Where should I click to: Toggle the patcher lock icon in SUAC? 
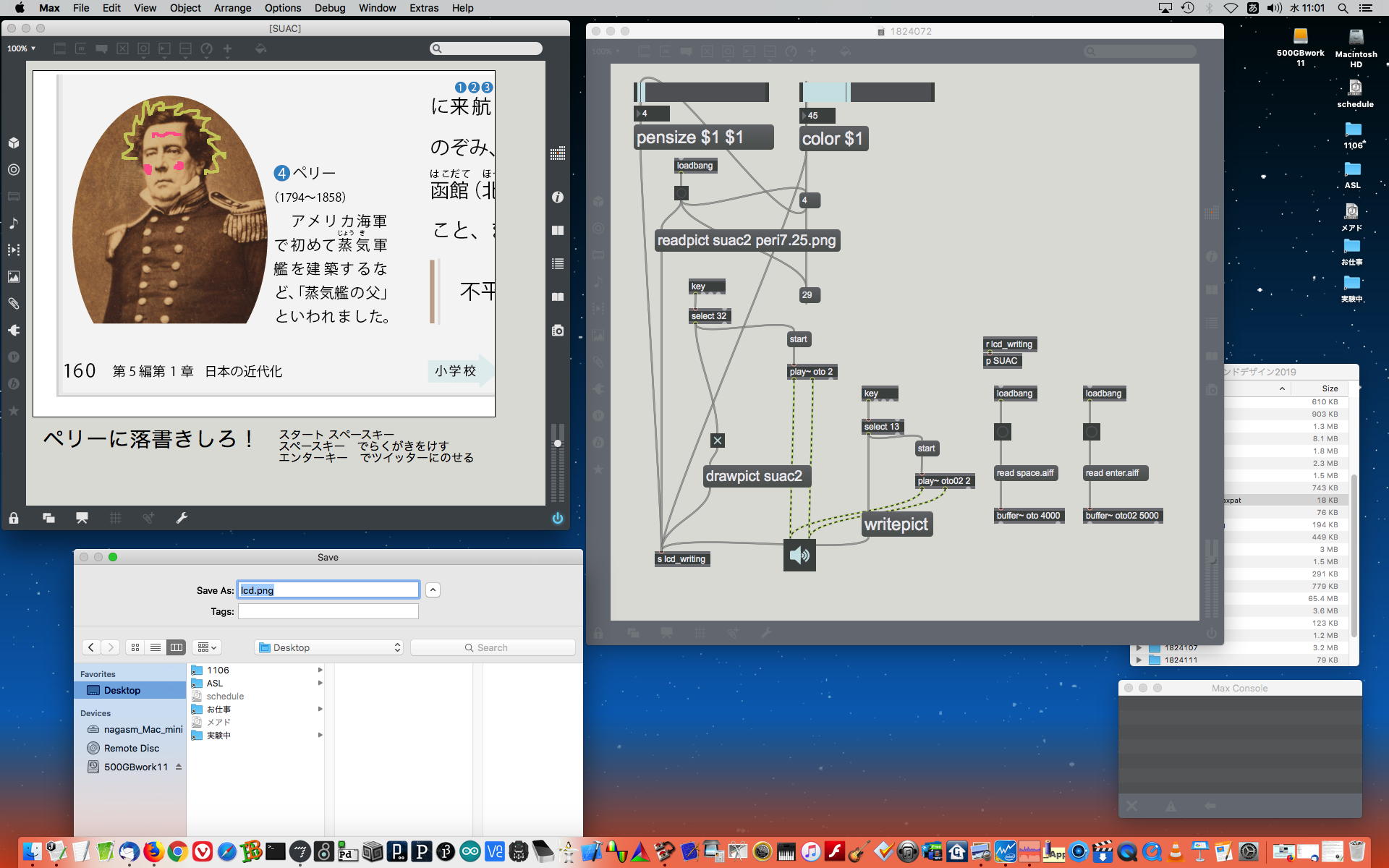[14, 518]
